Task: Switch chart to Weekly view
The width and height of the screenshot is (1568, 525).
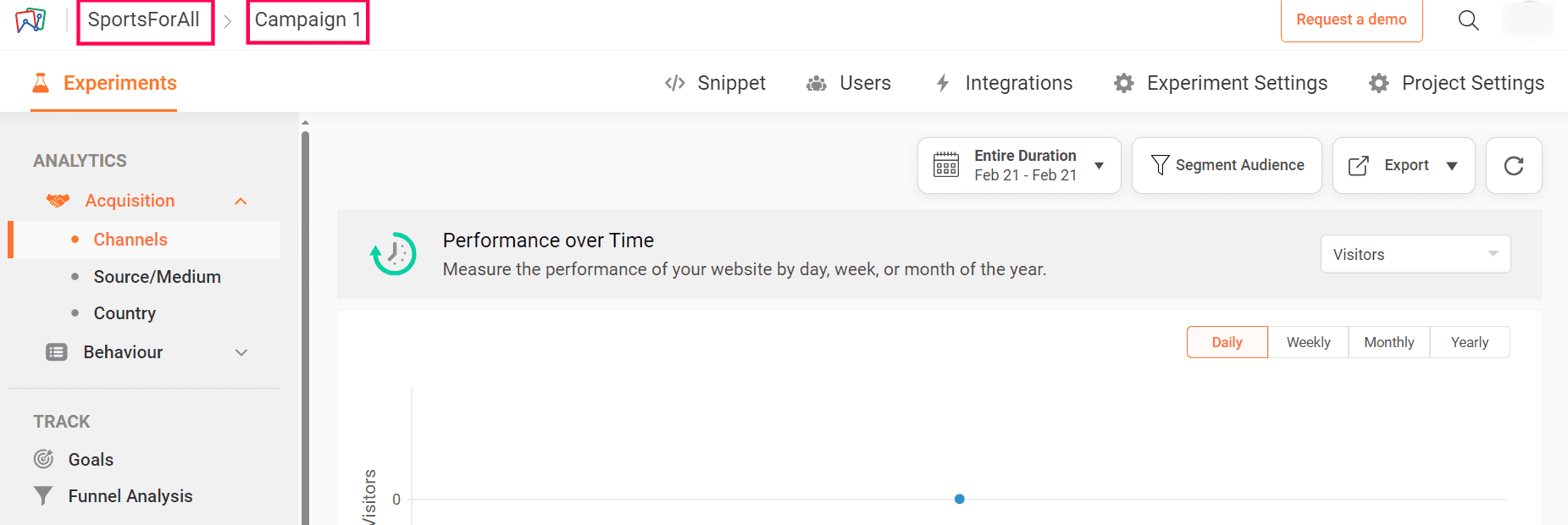Action: (1308, 342)
